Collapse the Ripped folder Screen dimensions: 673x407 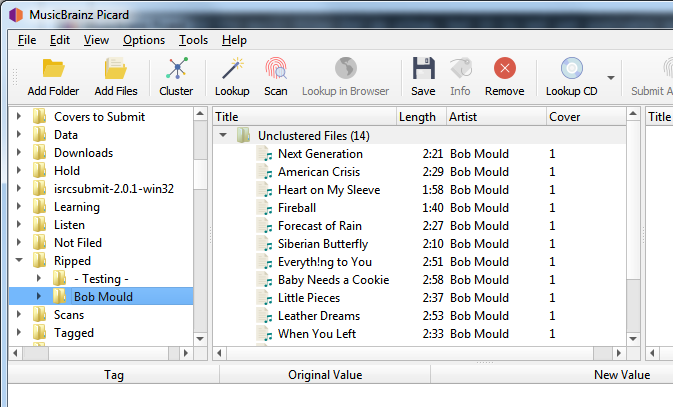coord(19,260)
